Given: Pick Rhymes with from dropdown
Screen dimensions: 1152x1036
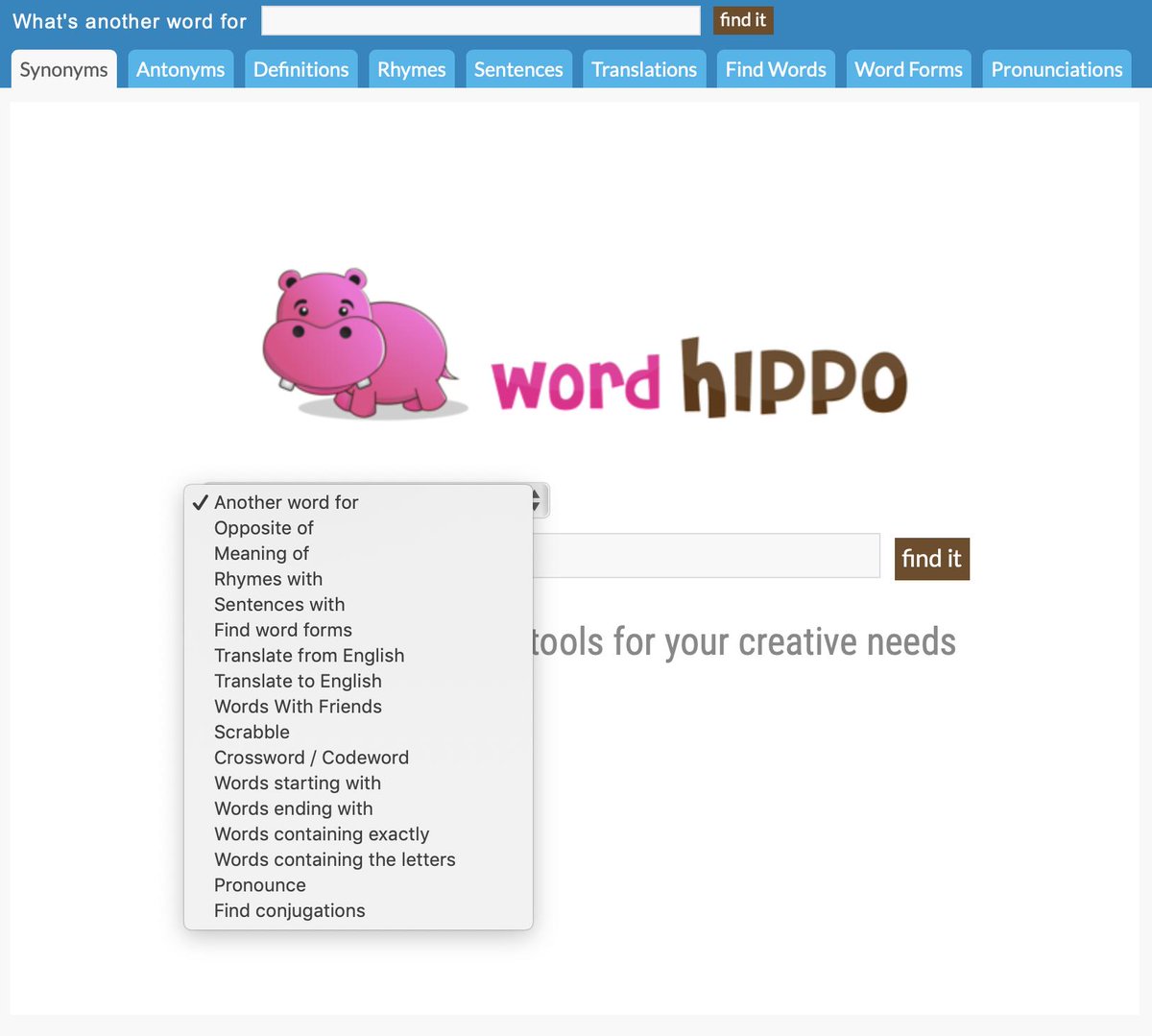Looking at the screenshot, I should [x=358, y=579].
